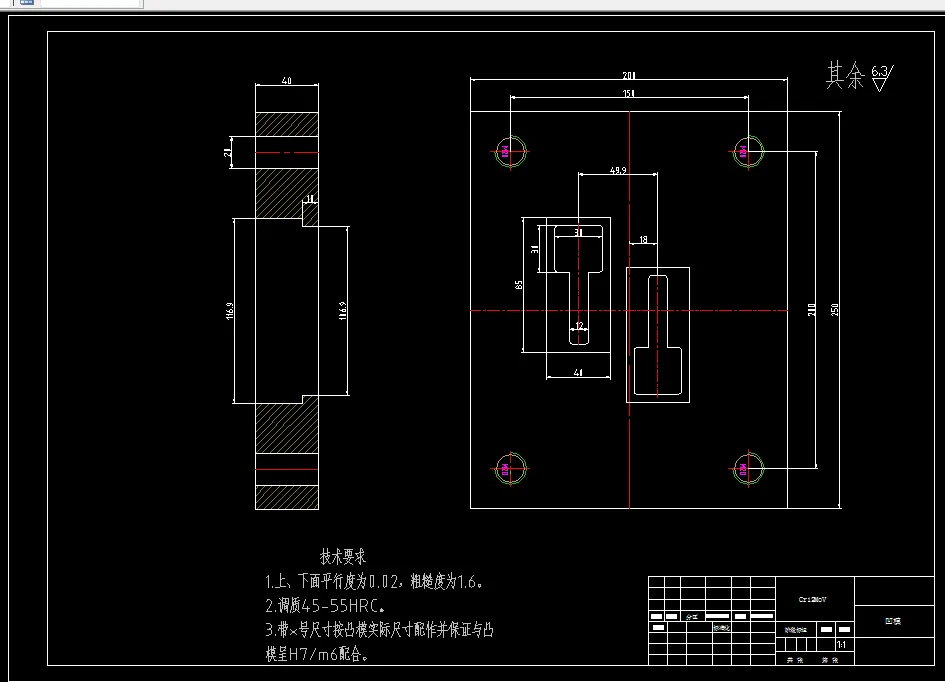Select the top hatched area of the section view
Screen dimensions: 945x682
tap(287, 124)
